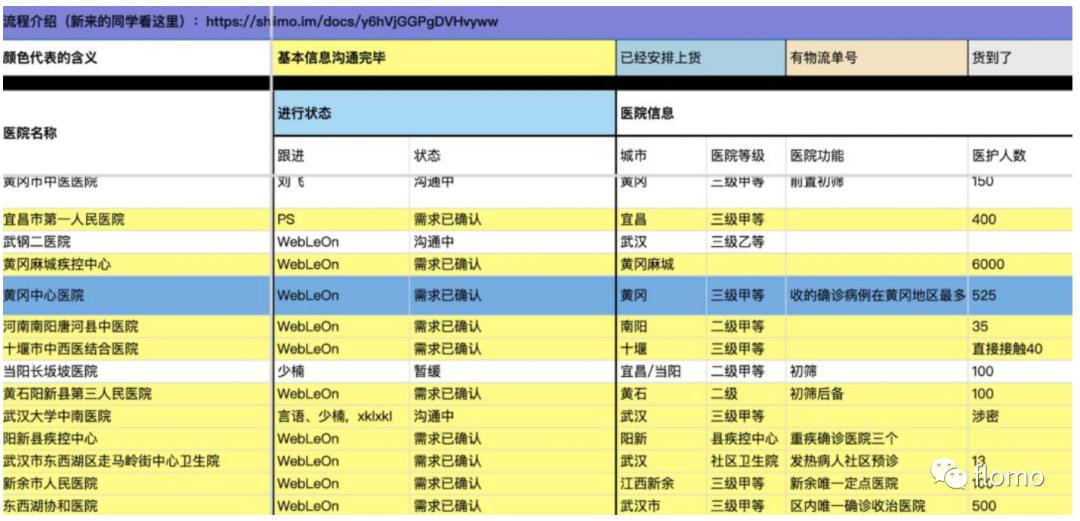This screenshot has height=521, width=1080.
Task: Click the 十堰 city cell
Action: click(661, 349)
